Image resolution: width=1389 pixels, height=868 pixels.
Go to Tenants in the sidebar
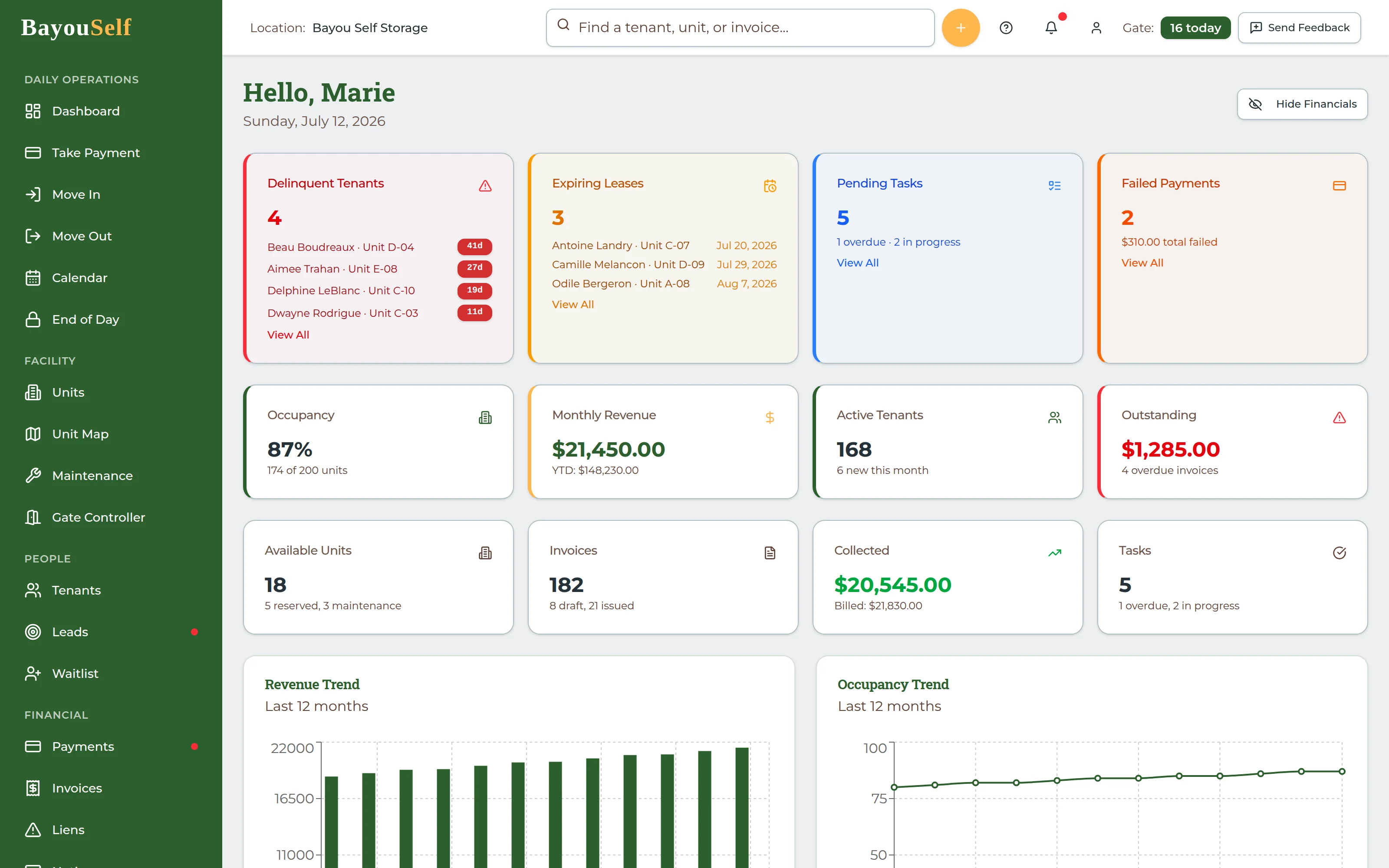coord(111,590)
